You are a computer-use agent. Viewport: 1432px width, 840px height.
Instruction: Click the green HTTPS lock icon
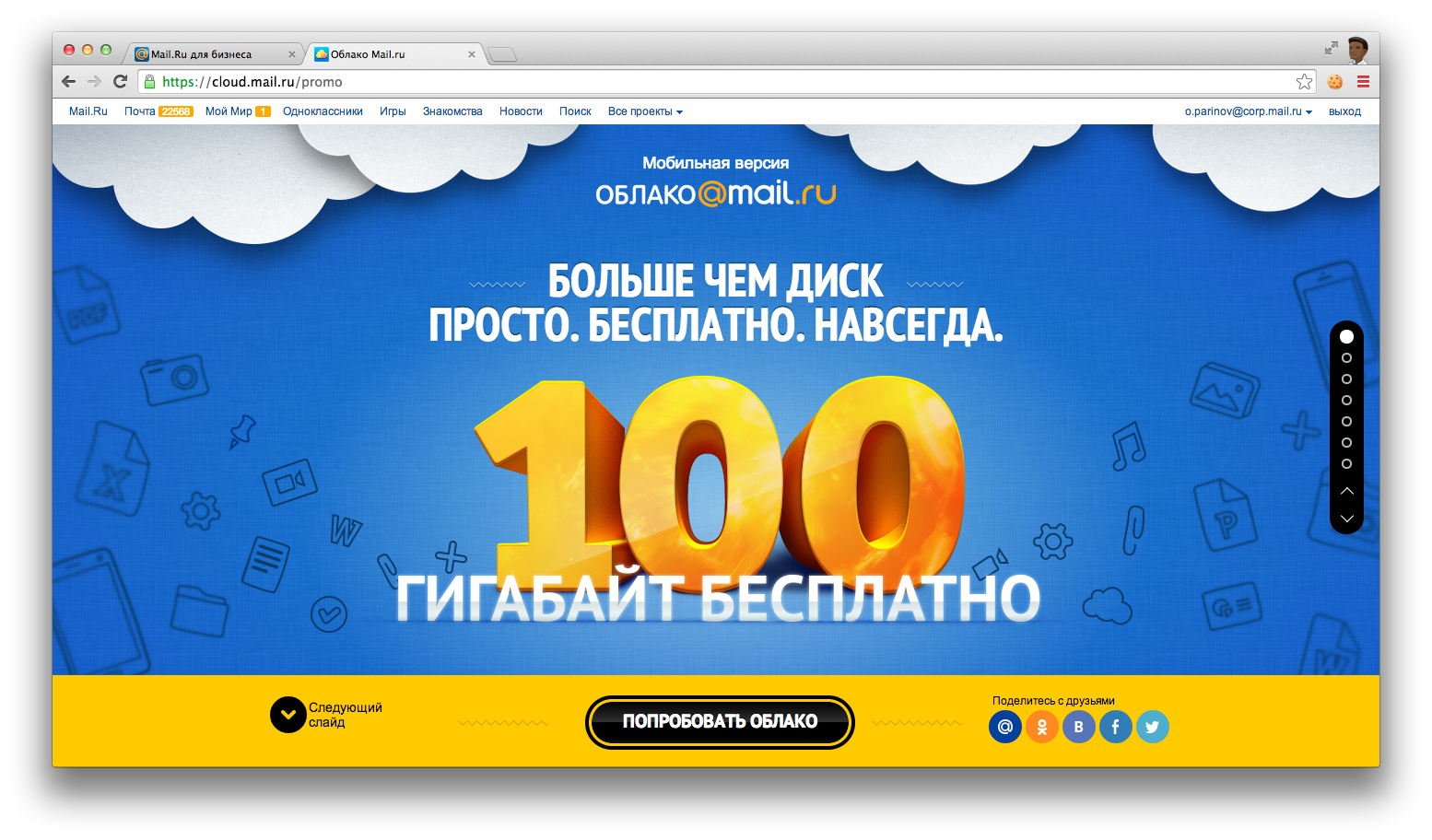tap(150, 82)
